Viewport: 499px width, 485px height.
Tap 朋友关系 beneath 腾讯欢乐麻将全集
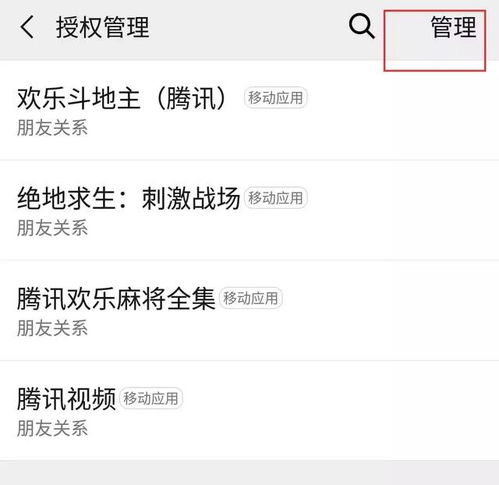52,328
